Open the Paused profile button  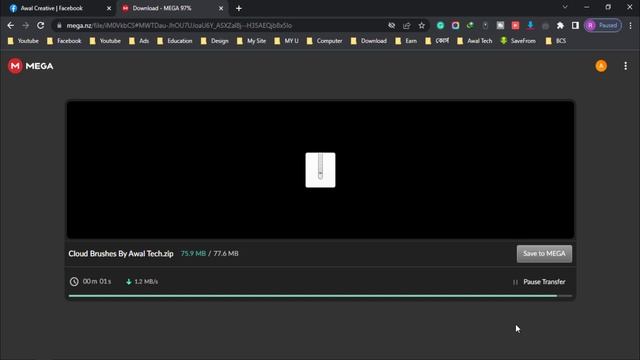tap(603, 25)
